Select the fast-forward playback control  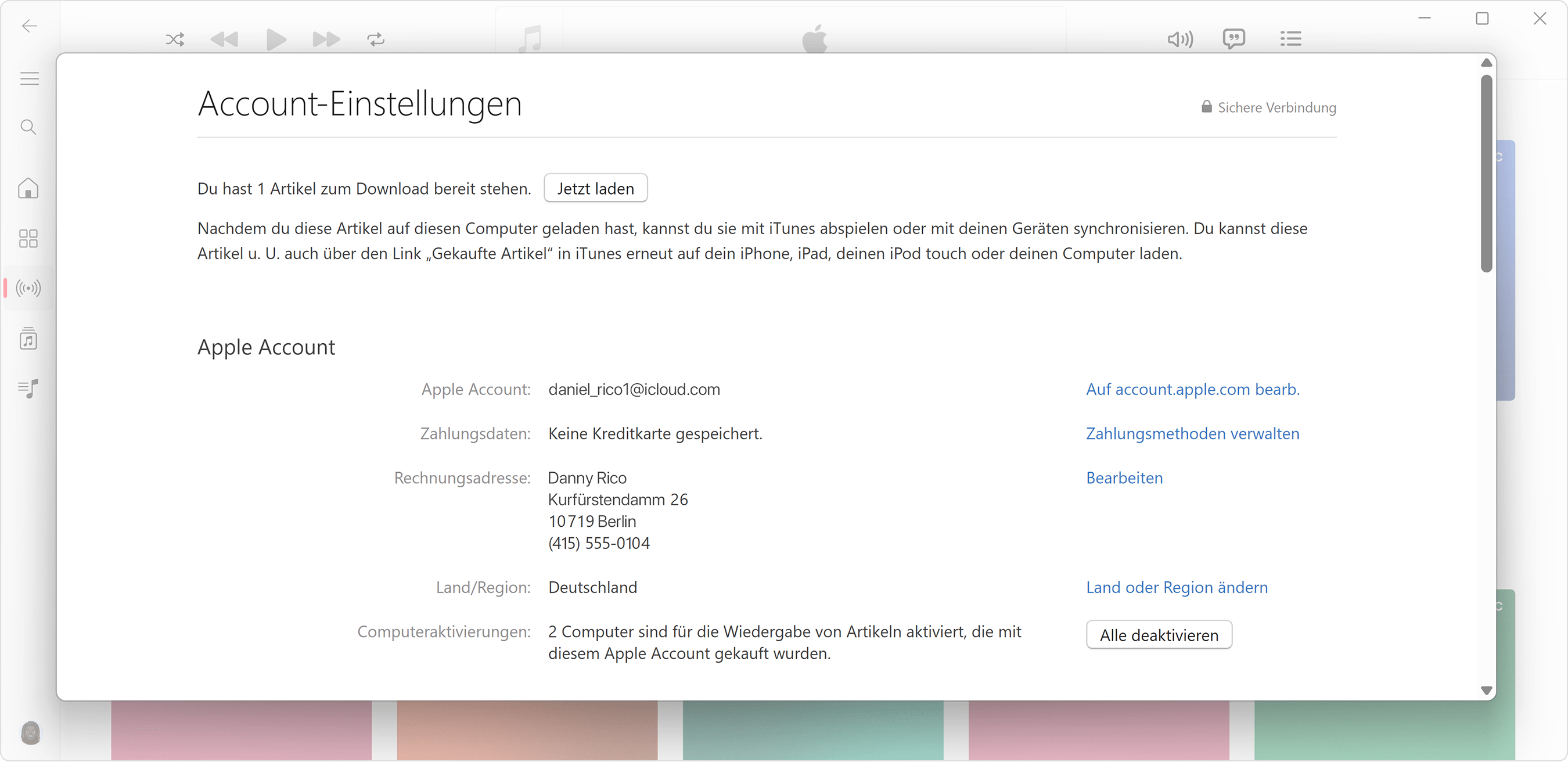tap(326, 39)
